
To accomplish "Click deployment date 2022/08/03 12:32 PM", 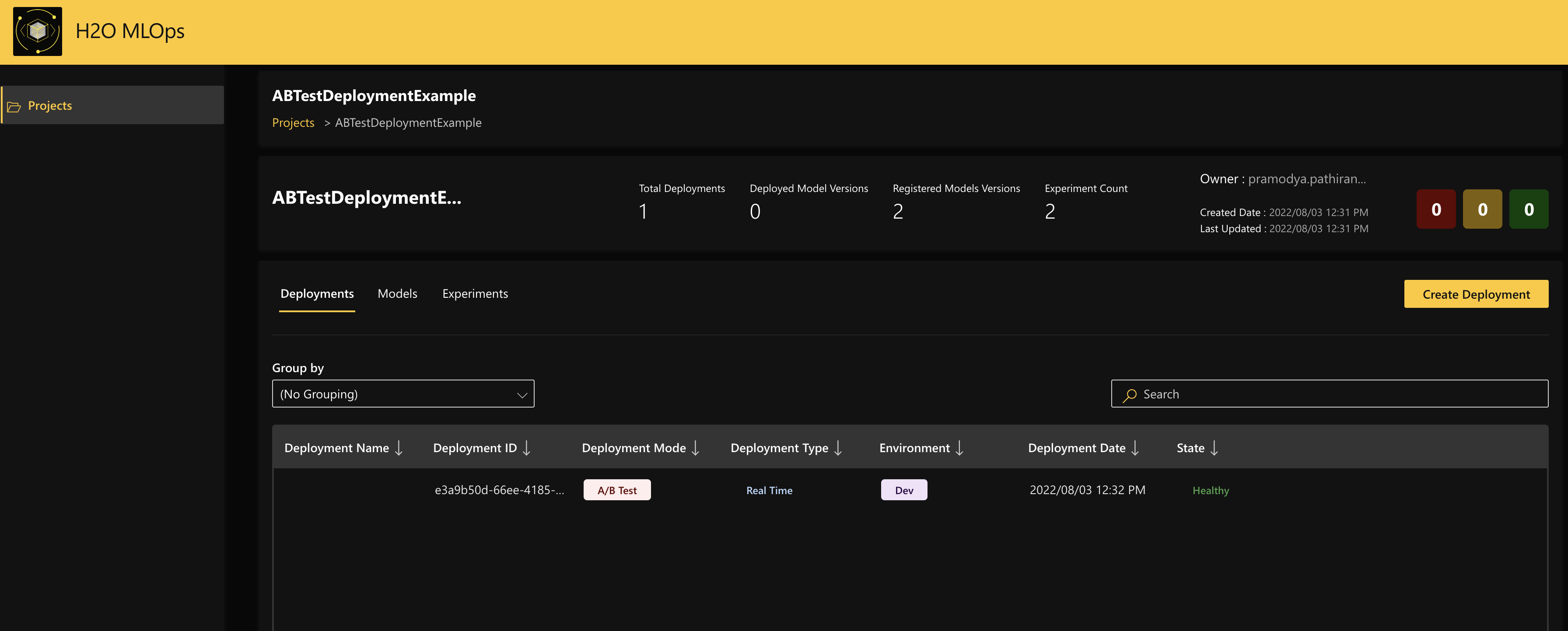I will (x=1087, y=491).
